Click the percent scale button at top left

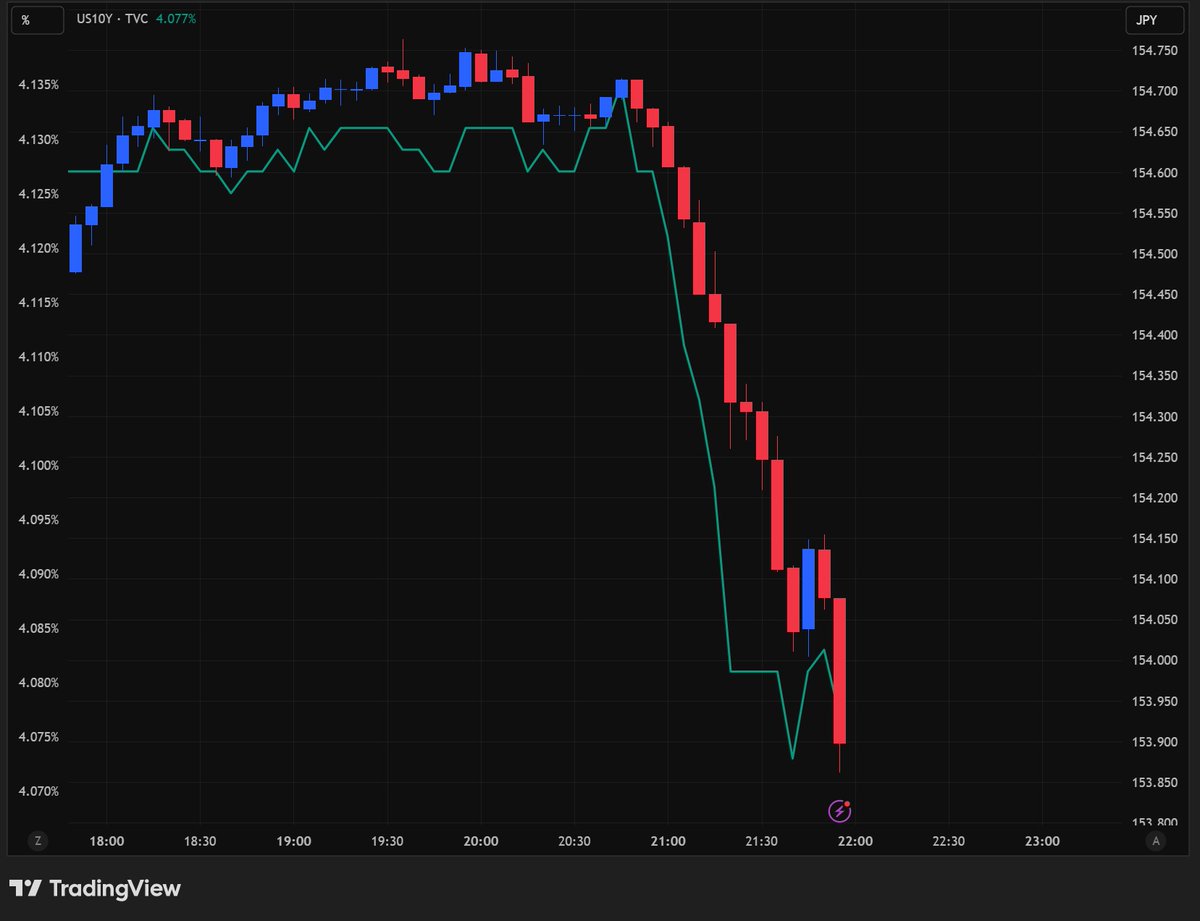click(x=37, y=19)
